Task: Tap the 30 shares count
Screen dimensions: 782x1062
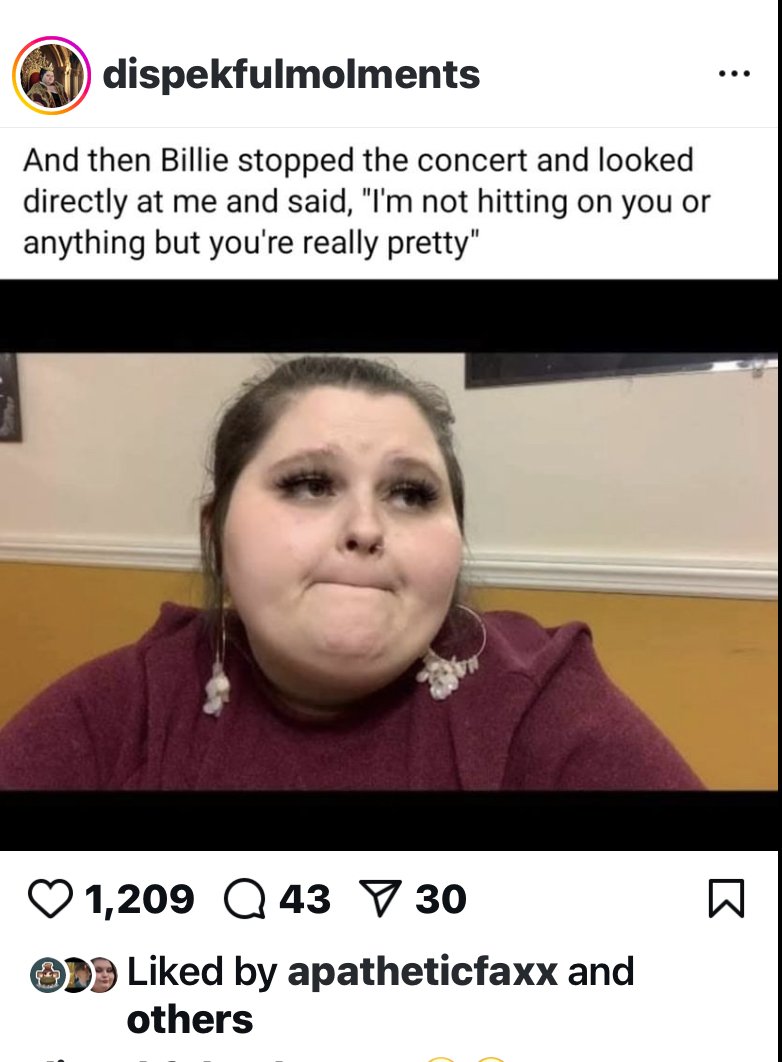Action: click(x=441, y=899)
